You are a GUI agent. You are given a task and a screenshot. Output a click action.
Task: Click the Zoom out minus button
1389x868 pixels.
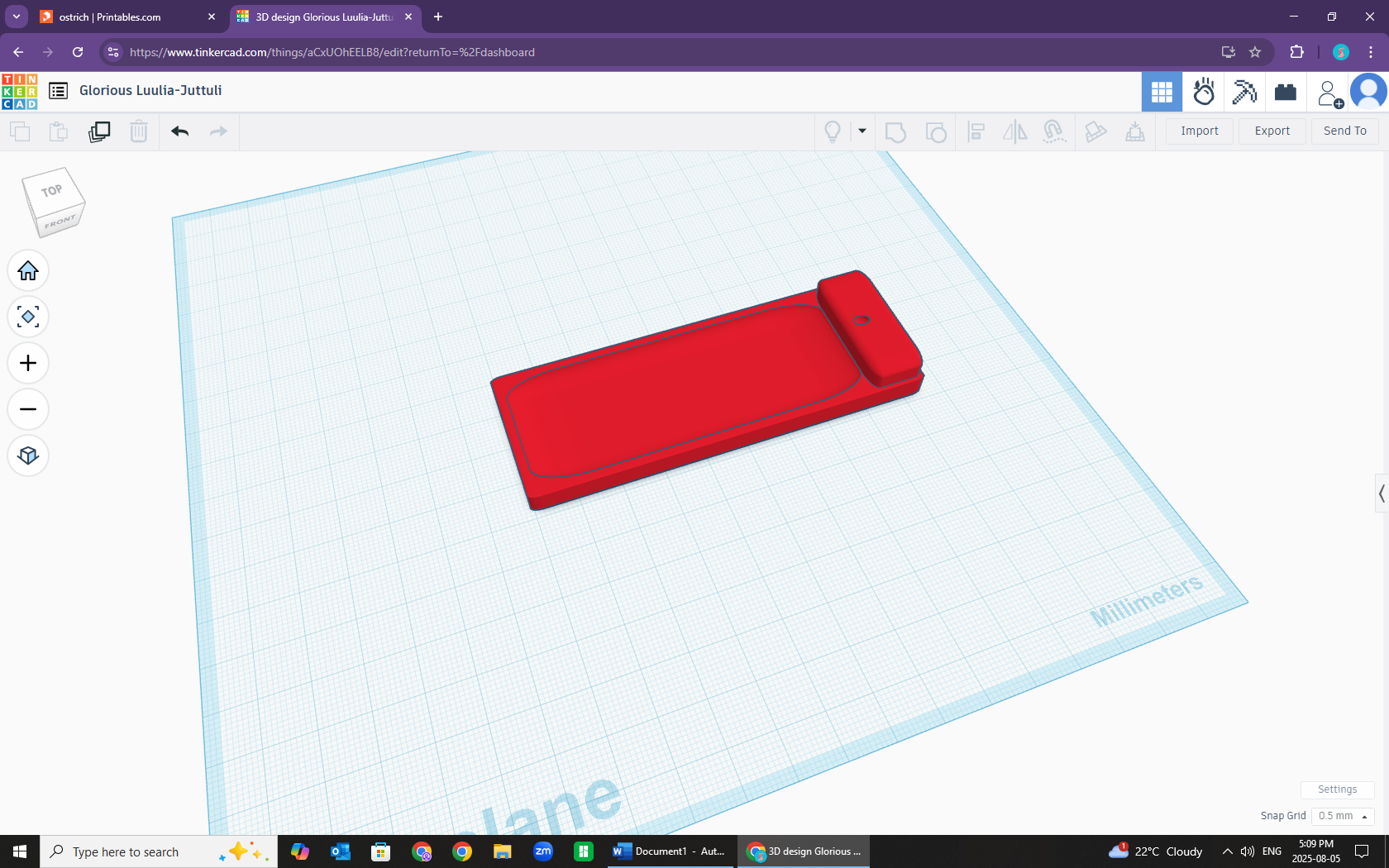28,410
